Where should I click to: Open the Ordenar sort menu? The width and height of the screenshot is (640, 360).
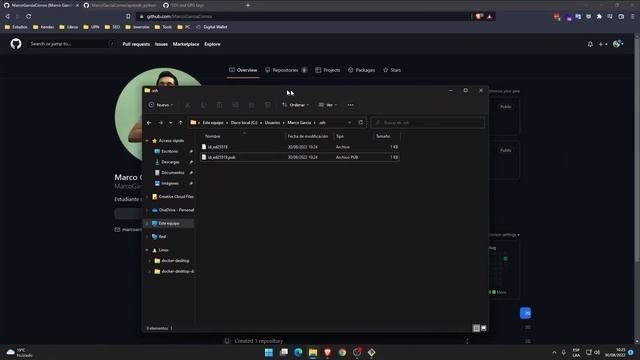[x=296, y=105]
